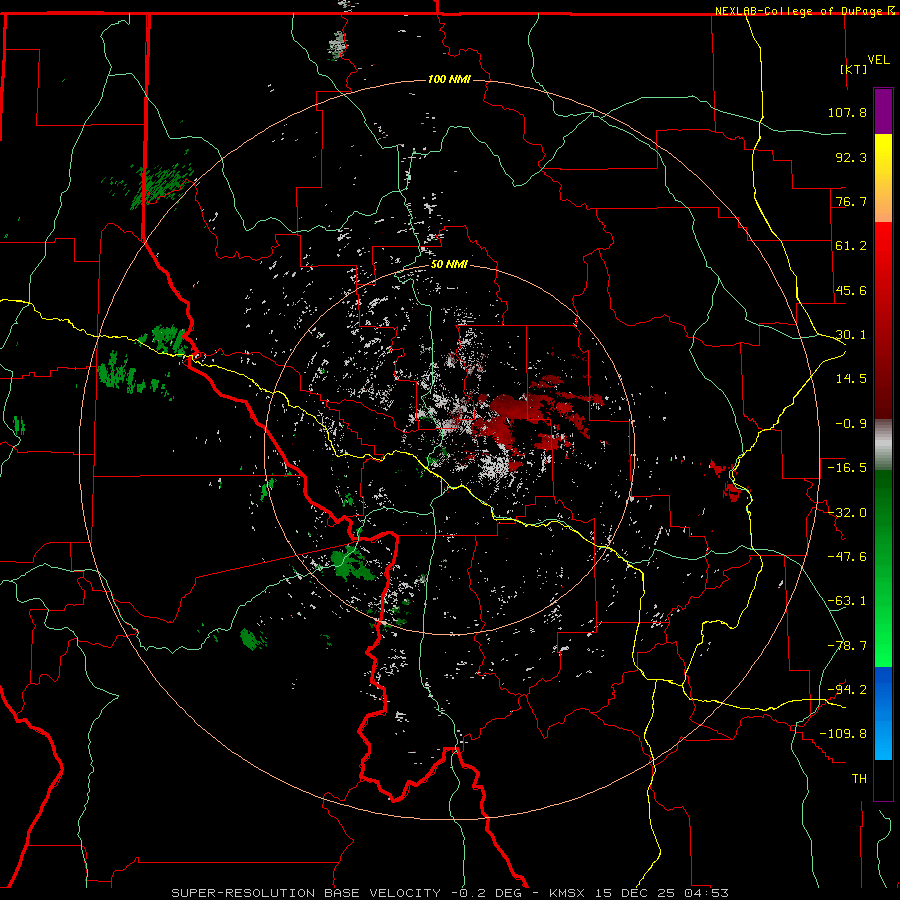Select the -94.2 value on velocity scale

pyautogui.click(x=847, y=689)
